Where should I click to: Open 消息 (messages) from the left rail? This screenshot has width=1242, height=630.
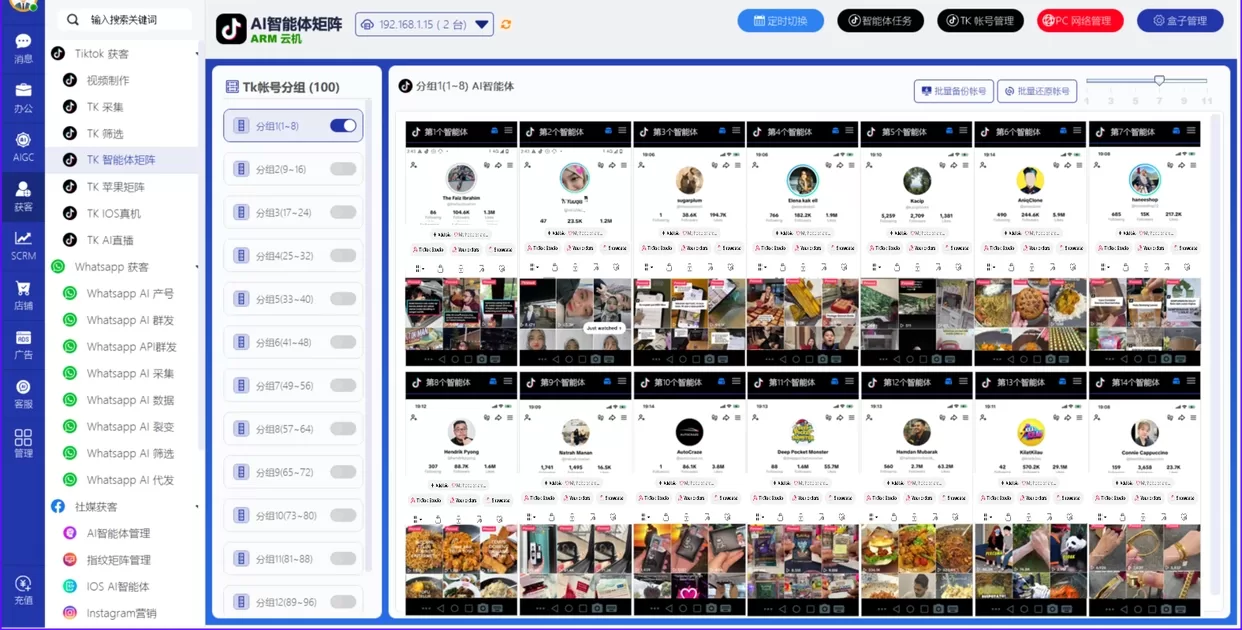(x=22, y=45)
